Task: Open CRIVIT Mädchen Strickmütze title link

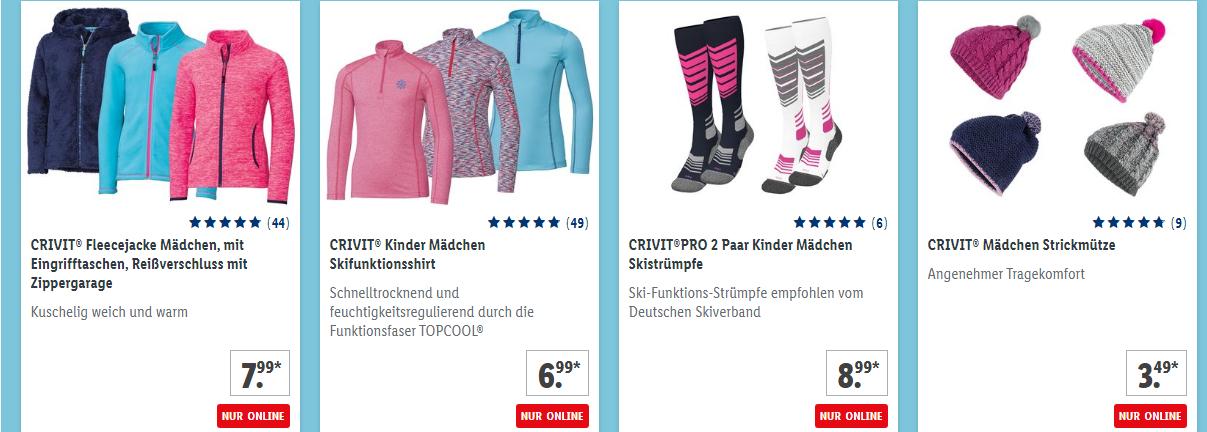Action: coord(1021,245)
